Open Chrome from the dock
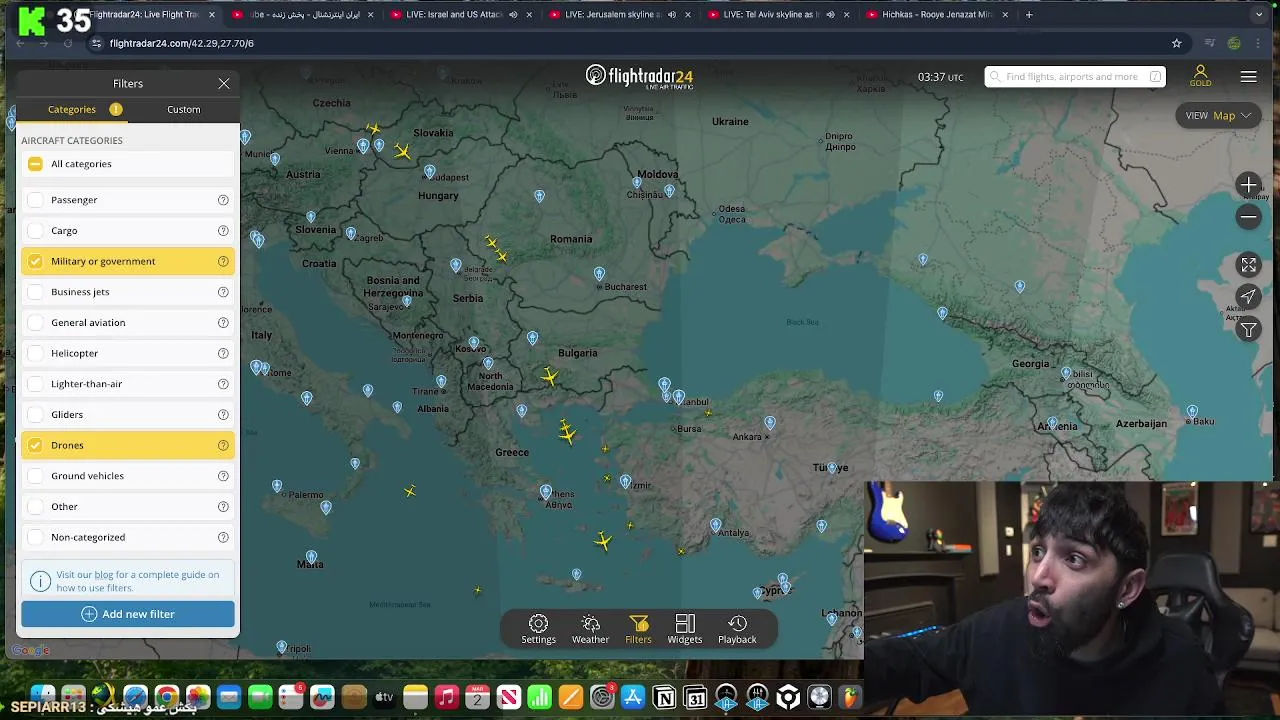The height and width of the screenshot is (720, 1280). coord(167,697)
